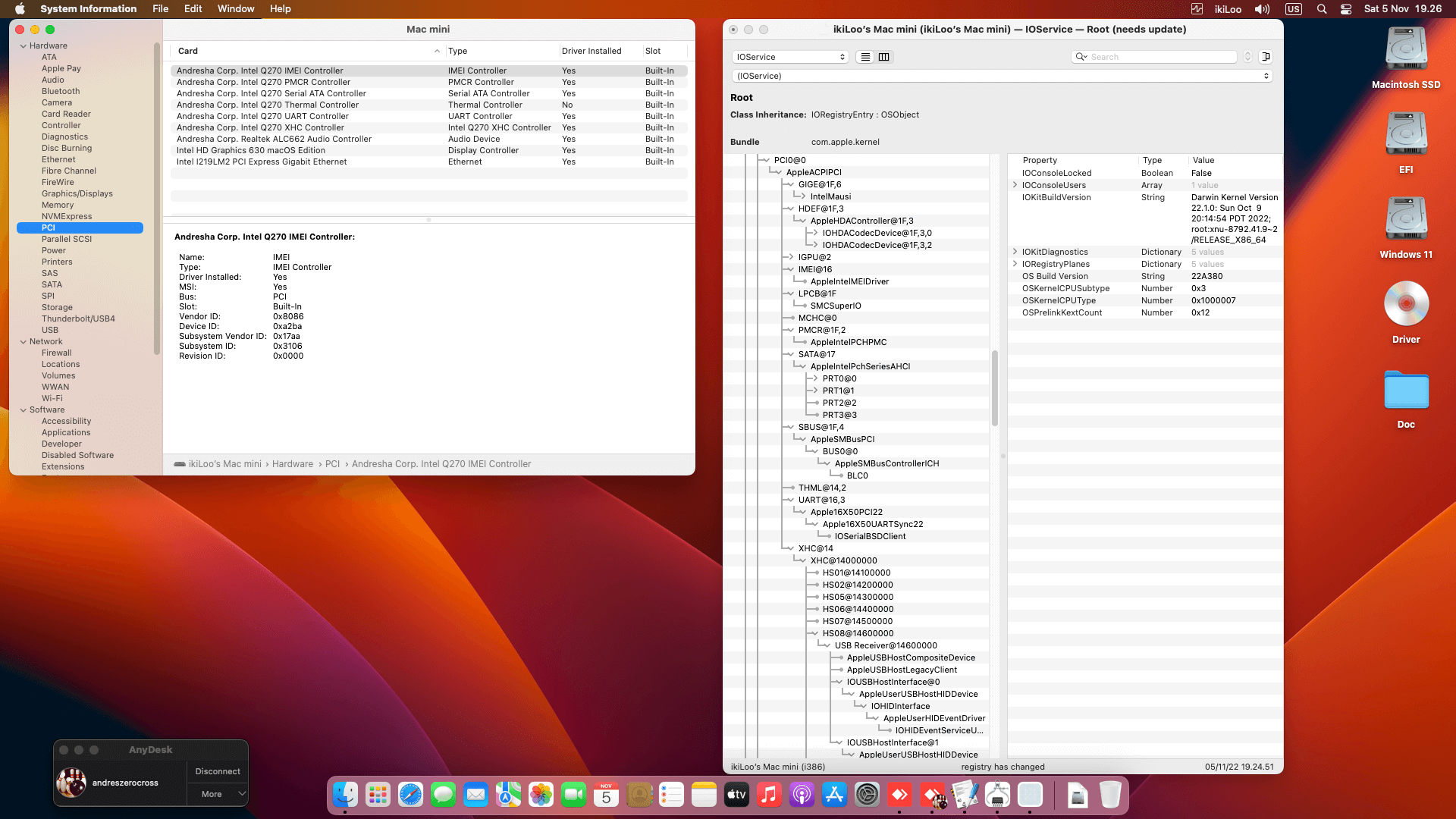
Task: Expand the IOKitDiagnostics dictionary
Action: [x=1015, y=252]
